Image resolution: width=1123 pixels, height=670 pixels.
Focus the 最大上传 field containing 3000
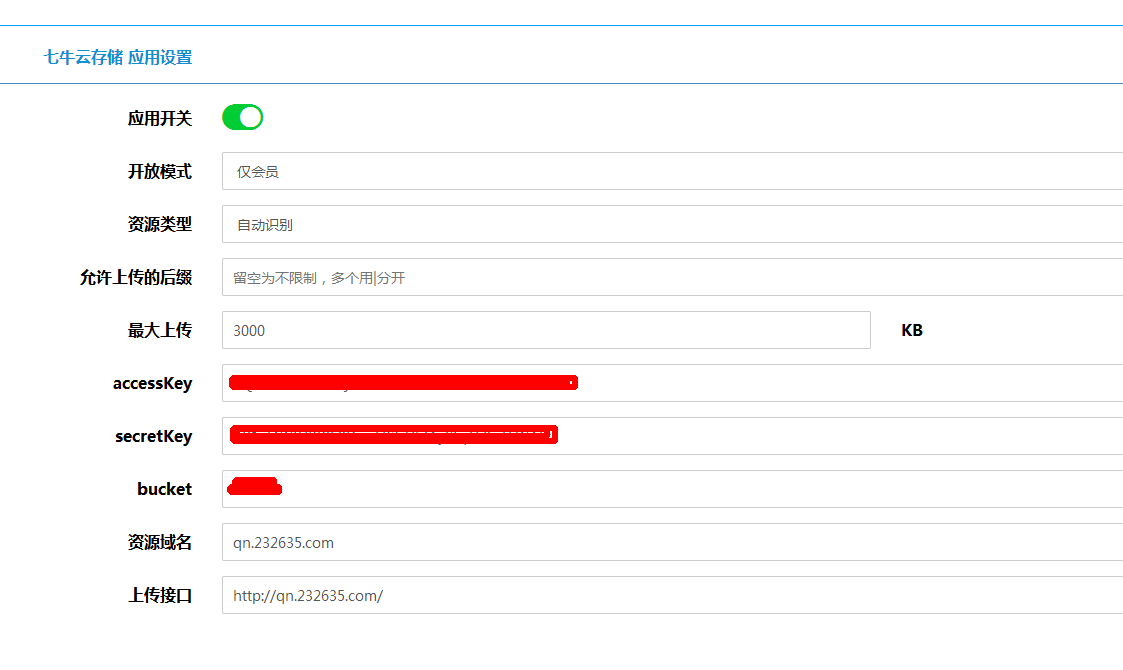[x=546, y=330]
